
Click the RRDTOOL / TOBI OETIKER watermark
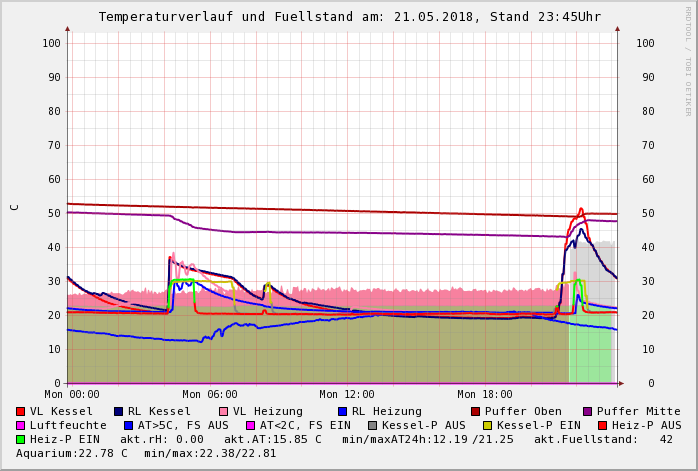pyautogui.click(x=688, y=60)
